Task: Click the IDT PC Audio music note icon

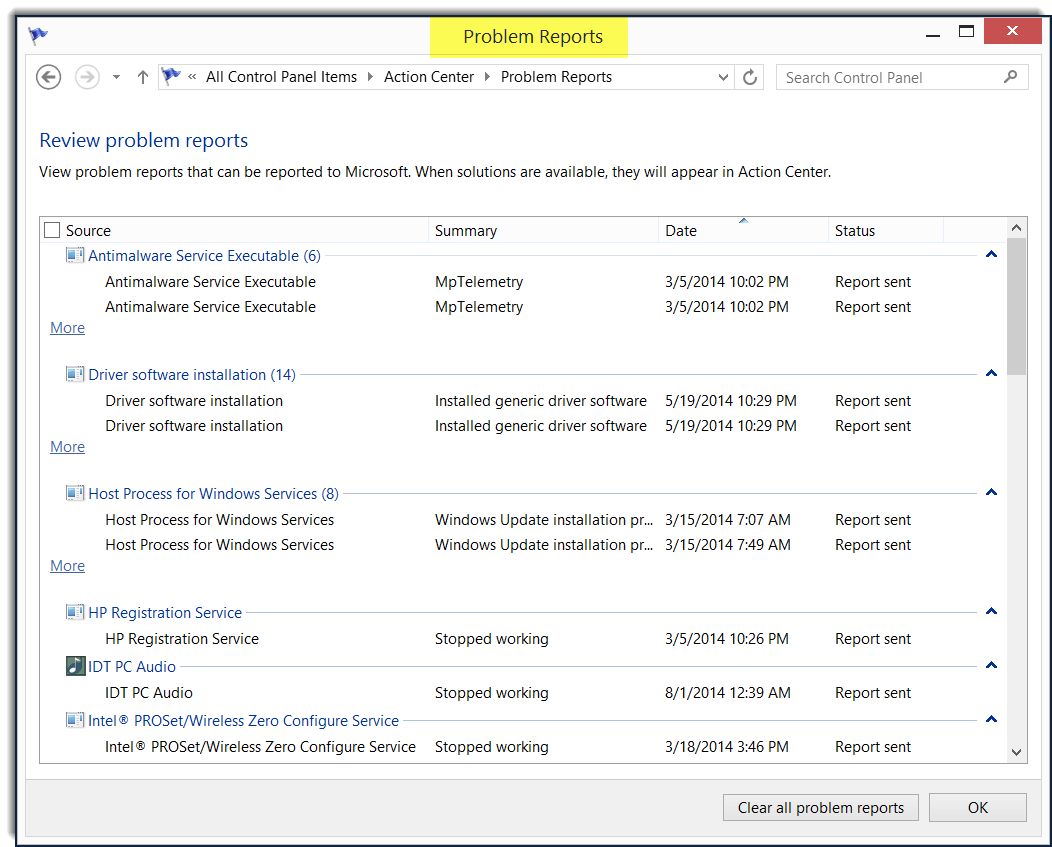Action: [x=74, y=665]
